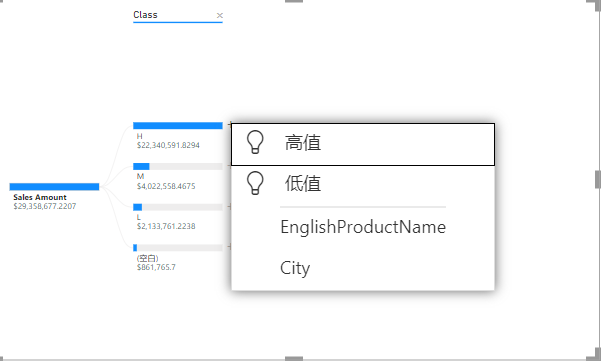The width and height of the screenshot is (604, 361).
Task: Click the visual's right-middle resize handle
Action: tap(598, 180)
